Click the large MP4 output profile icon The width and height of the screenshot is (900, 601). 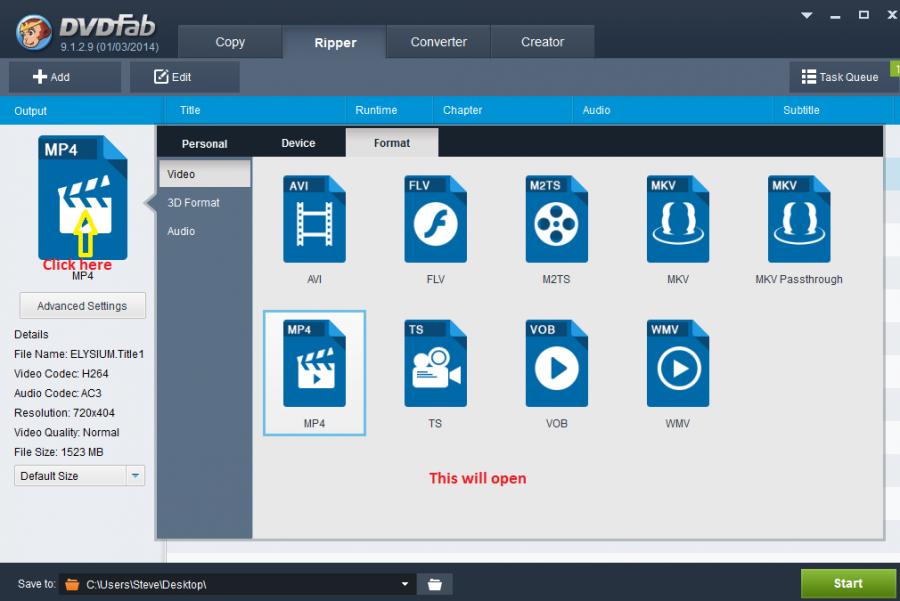(x=83, y=198)
